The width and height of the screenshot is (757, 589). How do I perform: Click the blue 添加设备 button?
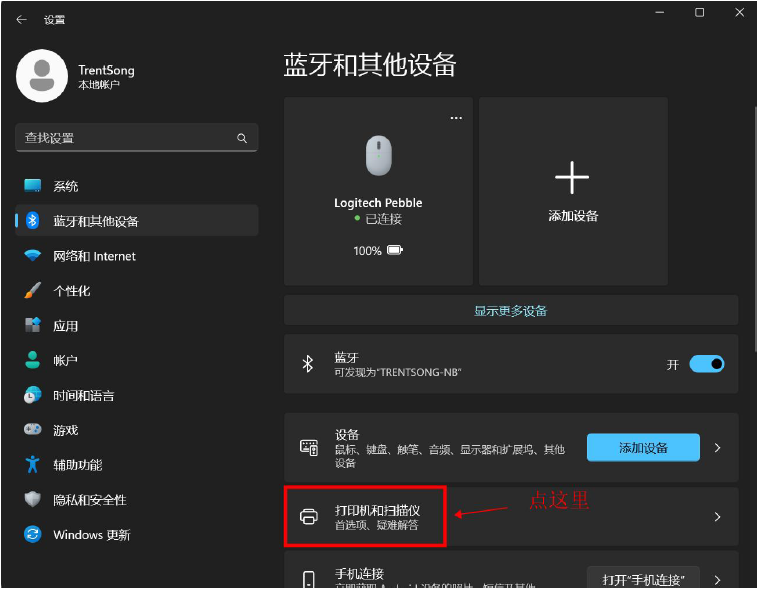(643, 448)
